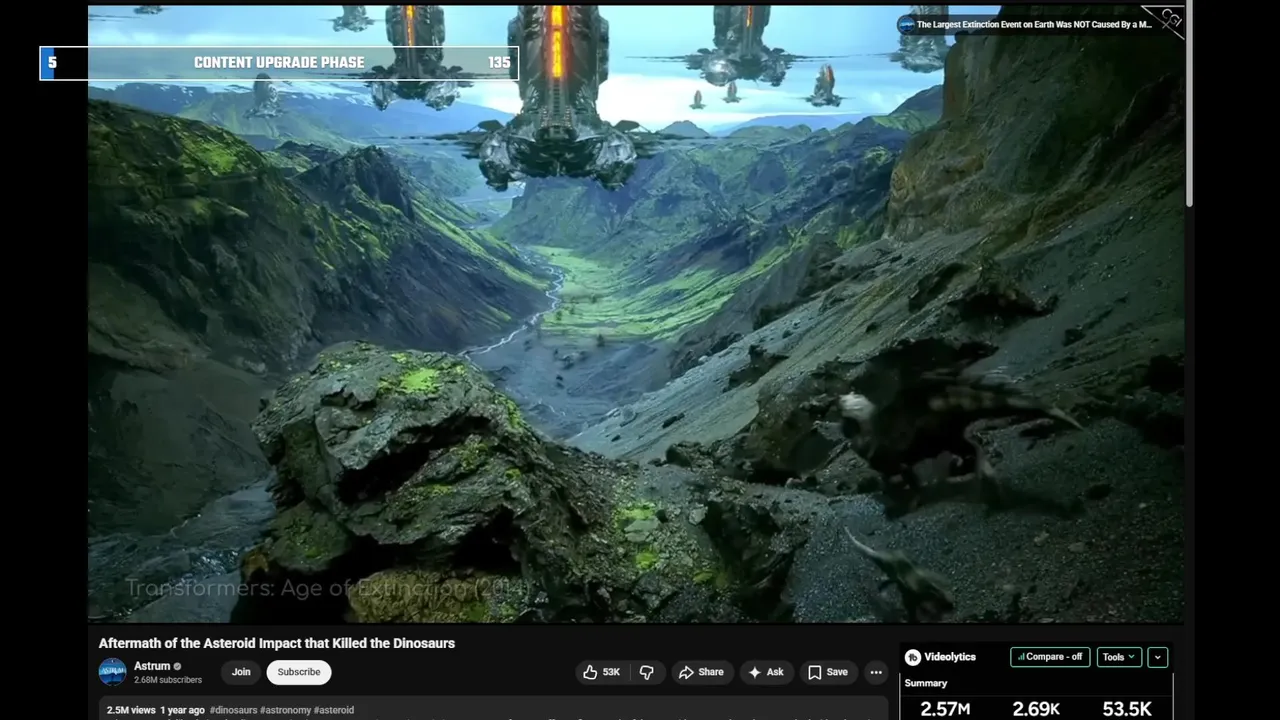The width and height of the screenshot is (1280, 720).
Task: Click the page vertical scrollbar
Action: 1190,105
